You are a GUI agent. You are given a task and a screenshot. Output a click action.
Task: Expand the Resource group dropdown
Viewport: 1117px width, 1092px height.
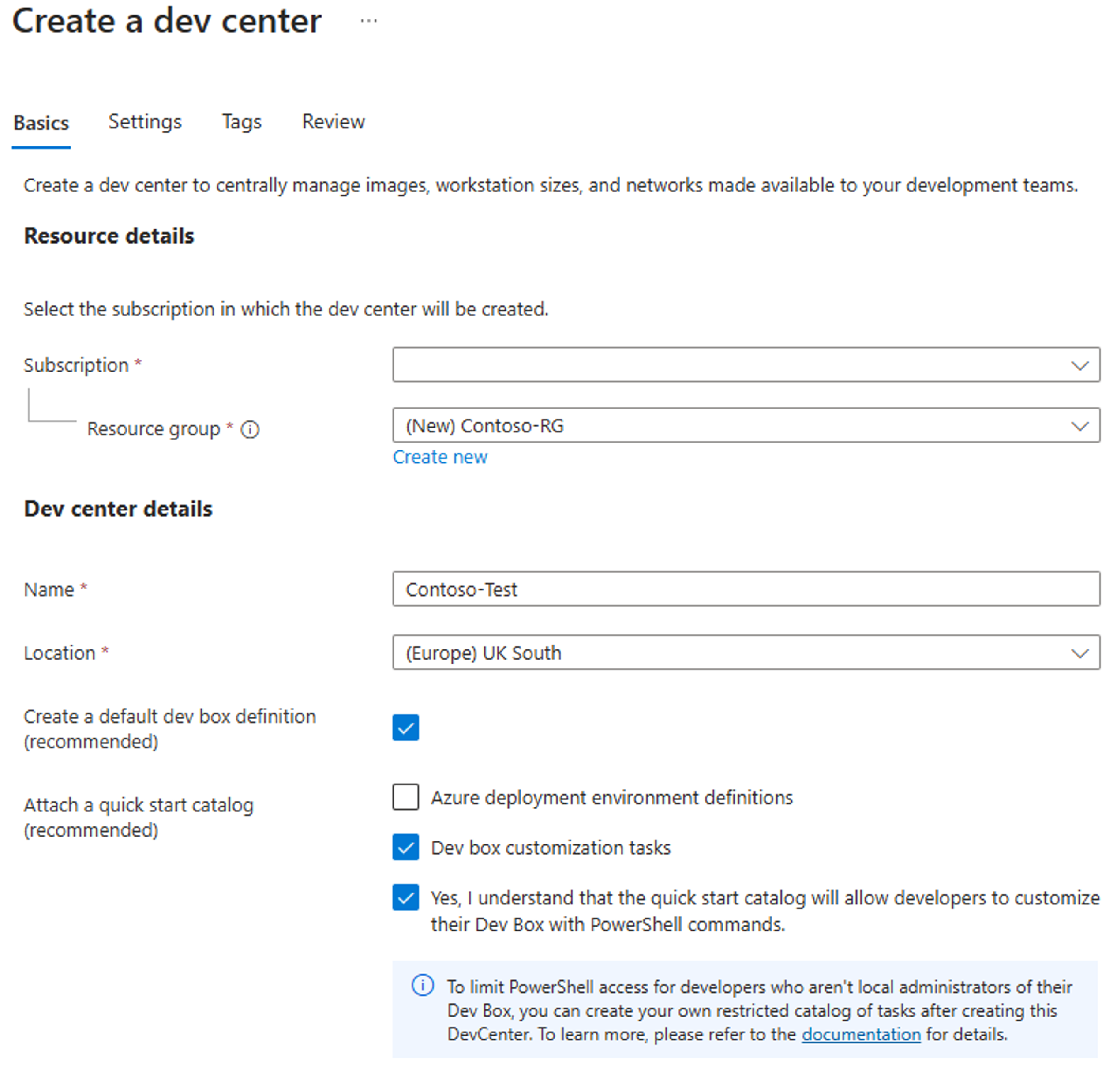(x=1080, y=426)
